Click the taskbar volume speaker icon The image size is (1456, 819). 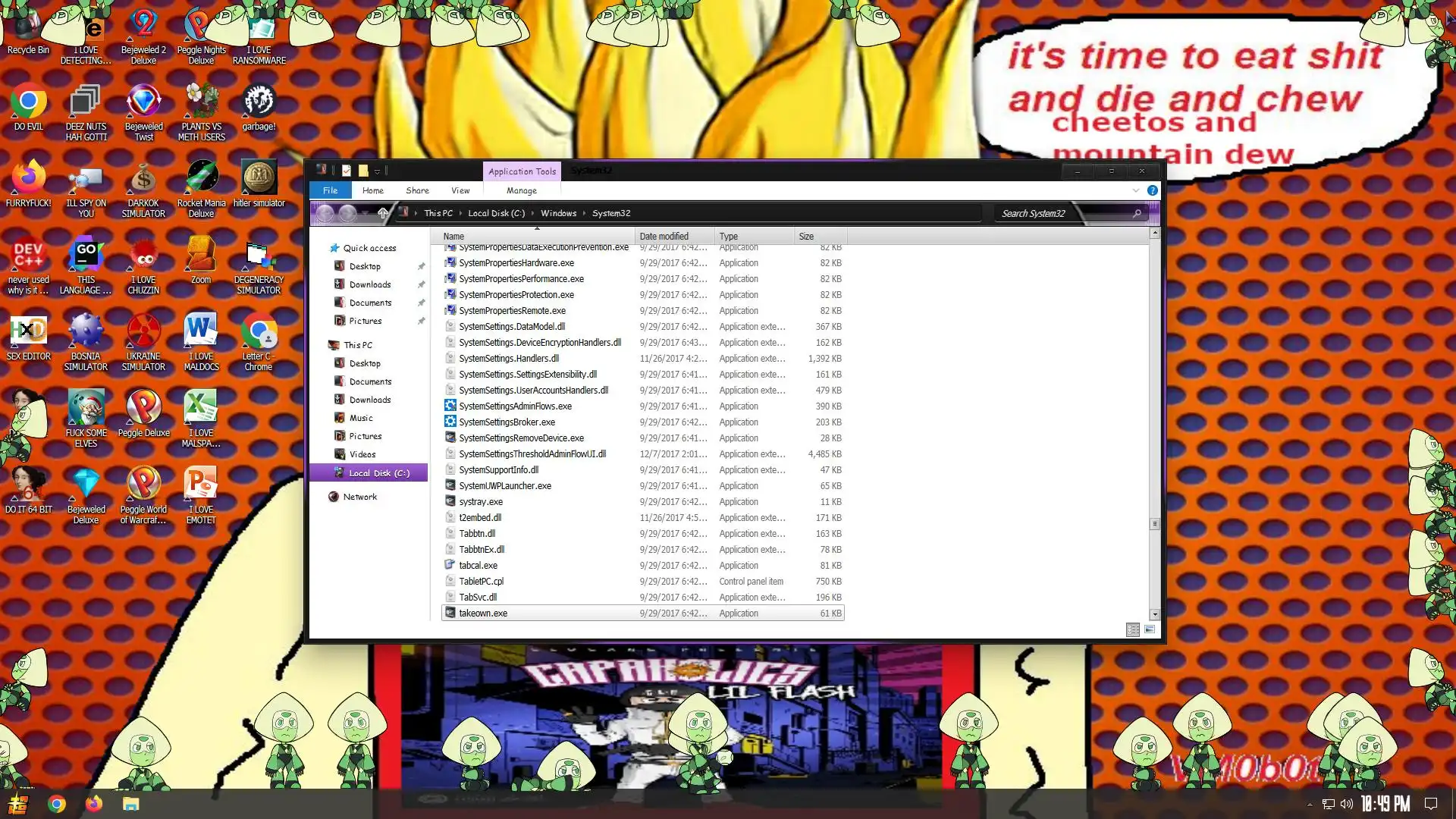1346,804
